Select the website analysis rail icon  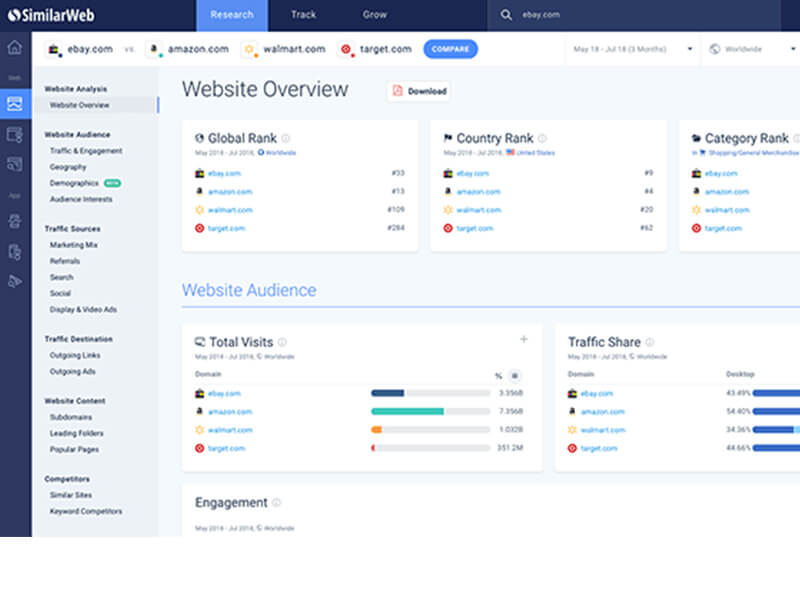click(x=15, y=104)
